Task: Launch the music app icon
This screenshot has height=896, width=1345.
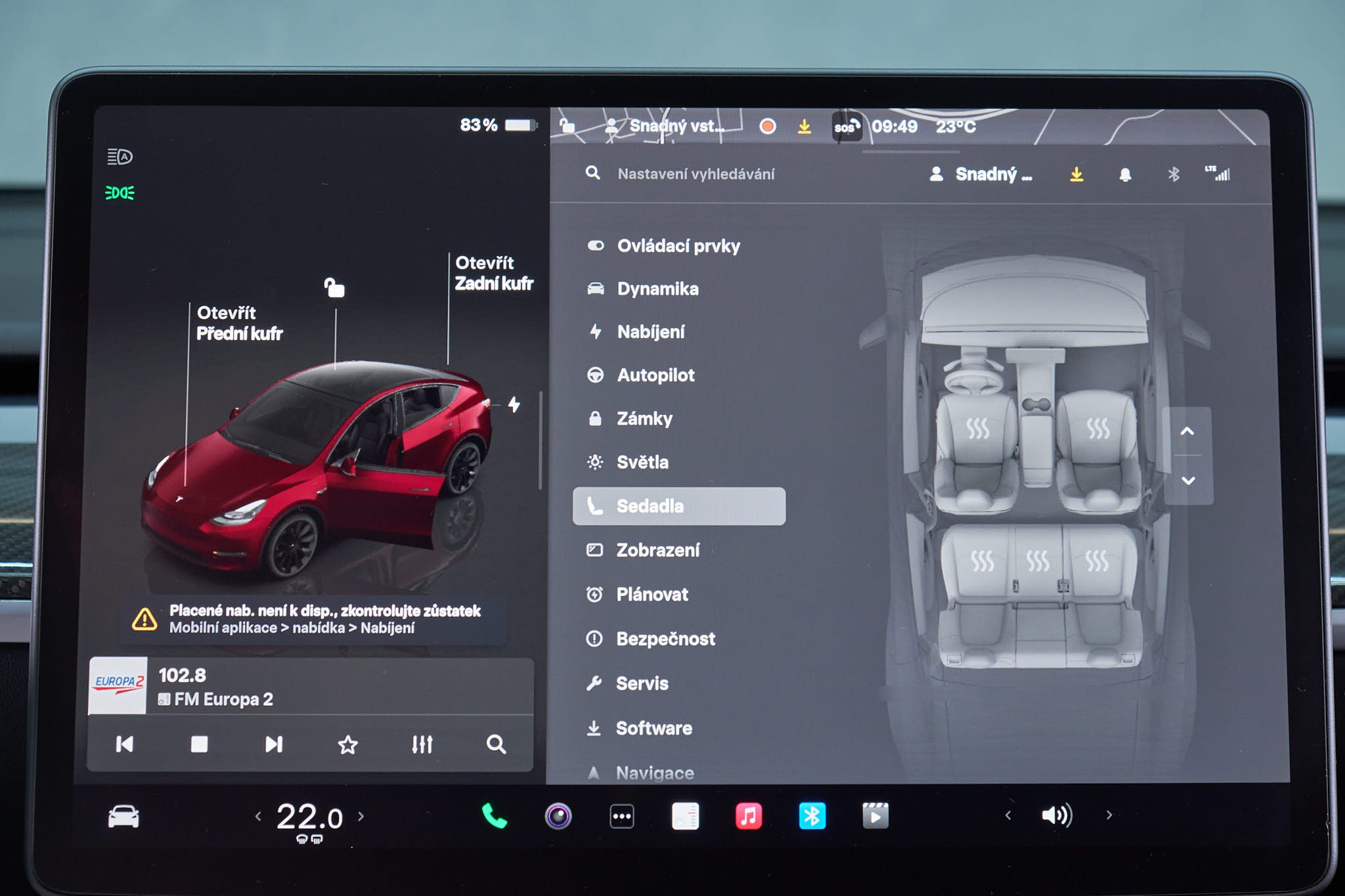Action: click(748, 816)
